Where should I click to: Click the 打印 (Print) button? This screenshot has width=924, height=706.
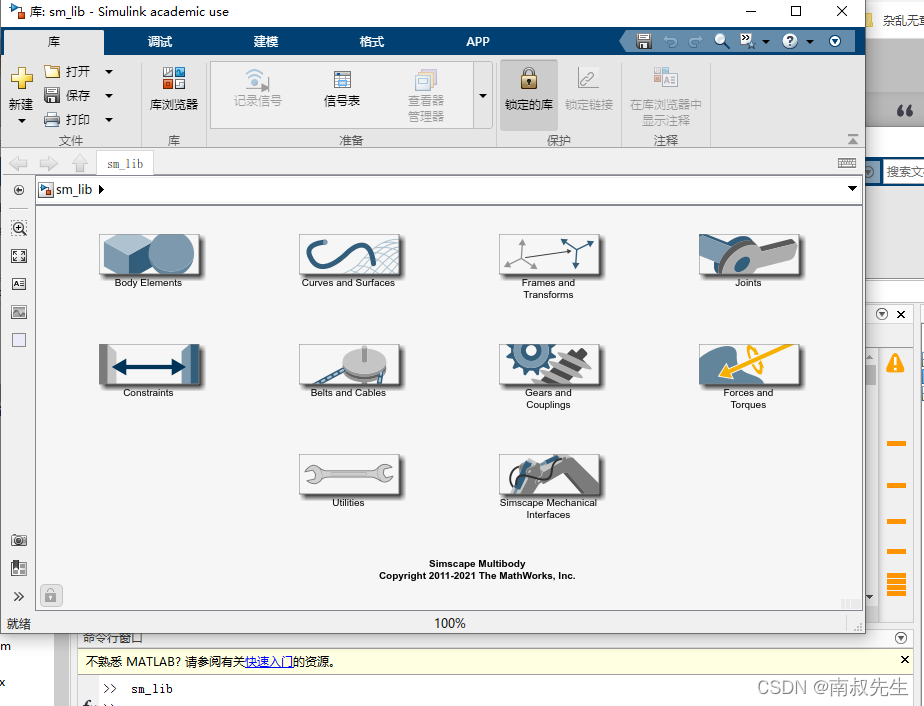tap(67, 119)
